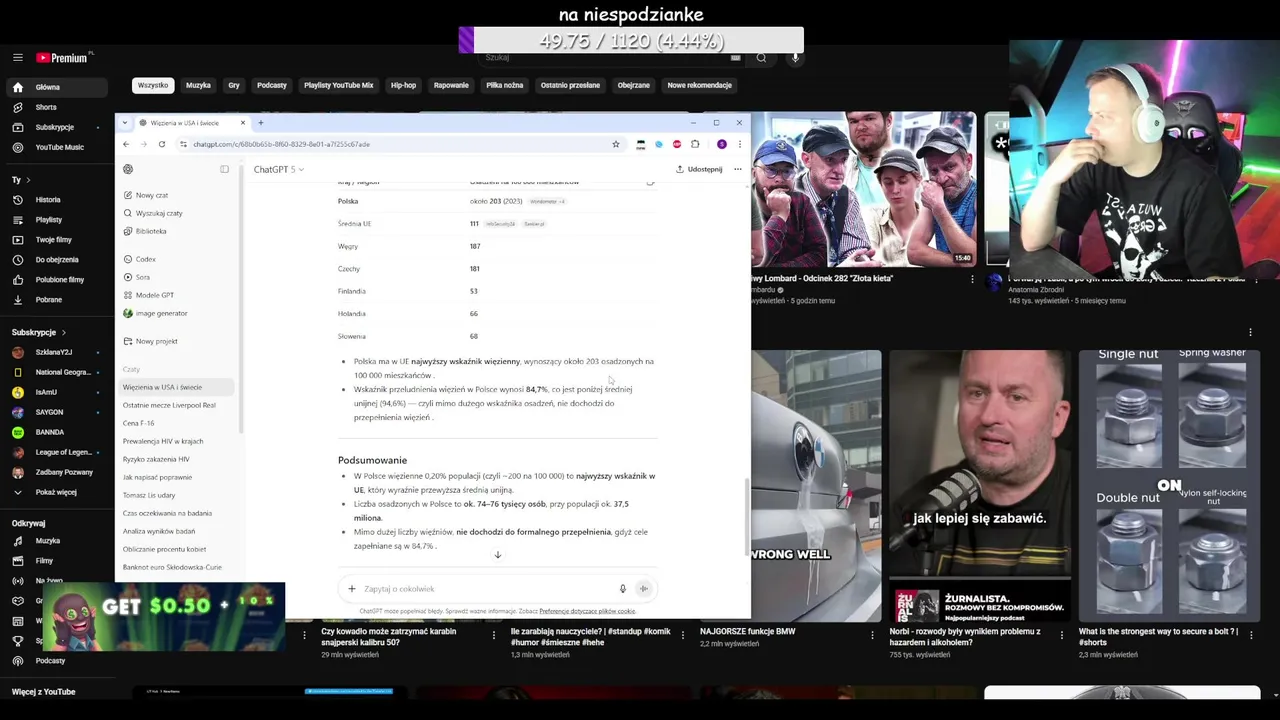The width and height of the screenshot is (1280, 720).
Task: Open Historia in the YouTube sidebar
Action: click(48, 200)
